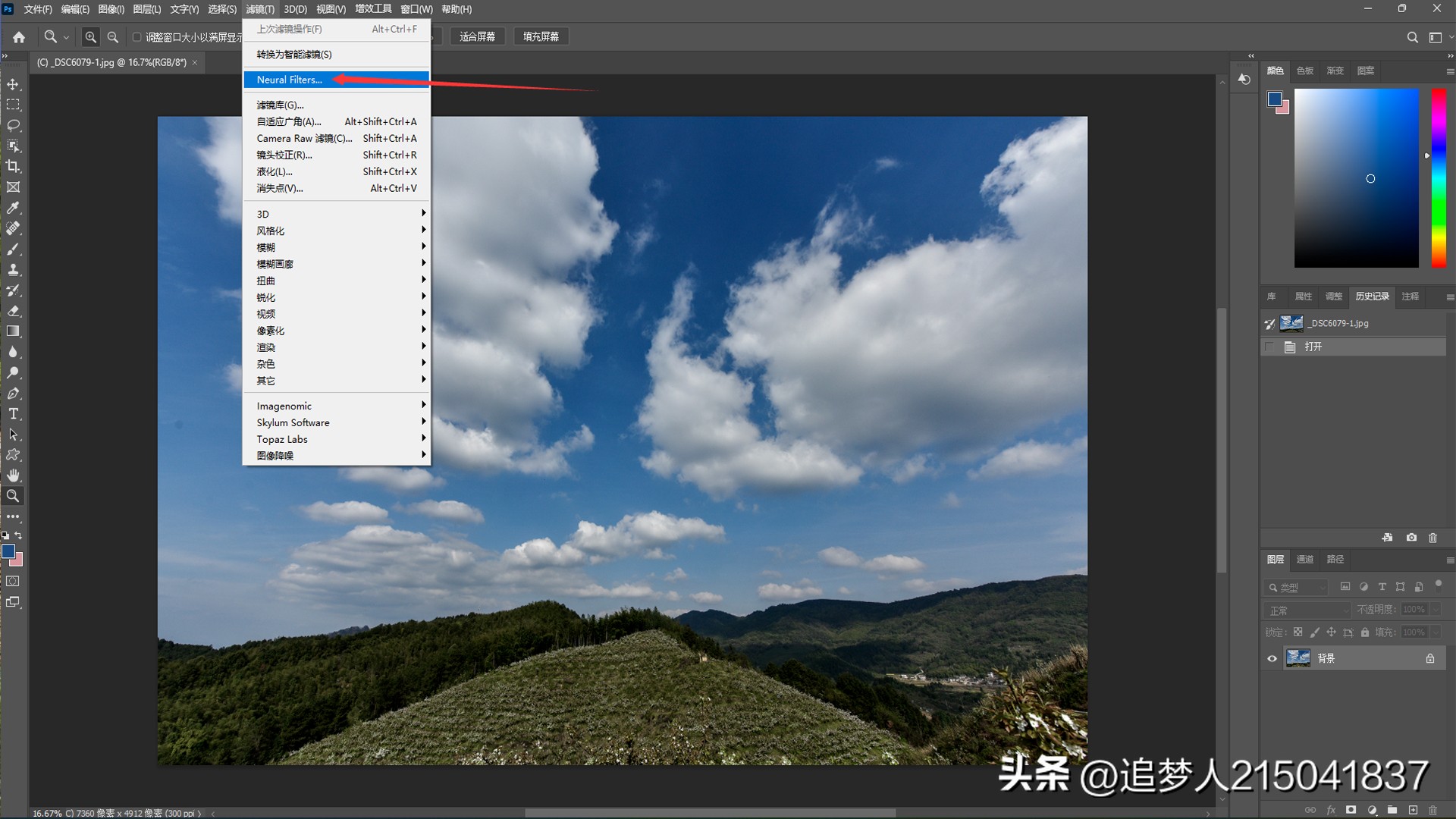Toggle the 调整窗口大小以满屏显示 checkbox

point(136,36)
